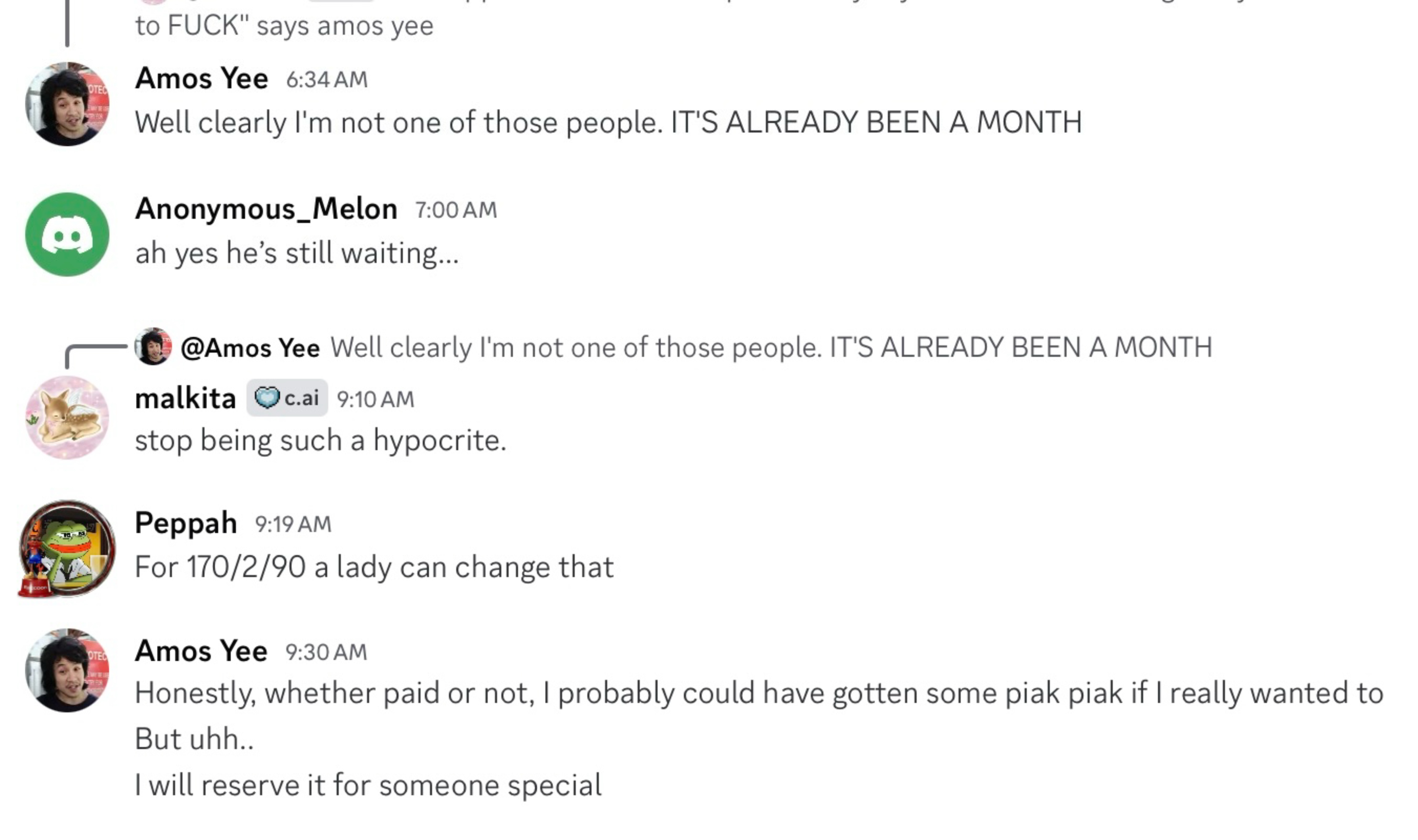Click the blue heart icon in c.ai tag
The width and height of the screenshot is (1418, 840).
coord(266,398)
